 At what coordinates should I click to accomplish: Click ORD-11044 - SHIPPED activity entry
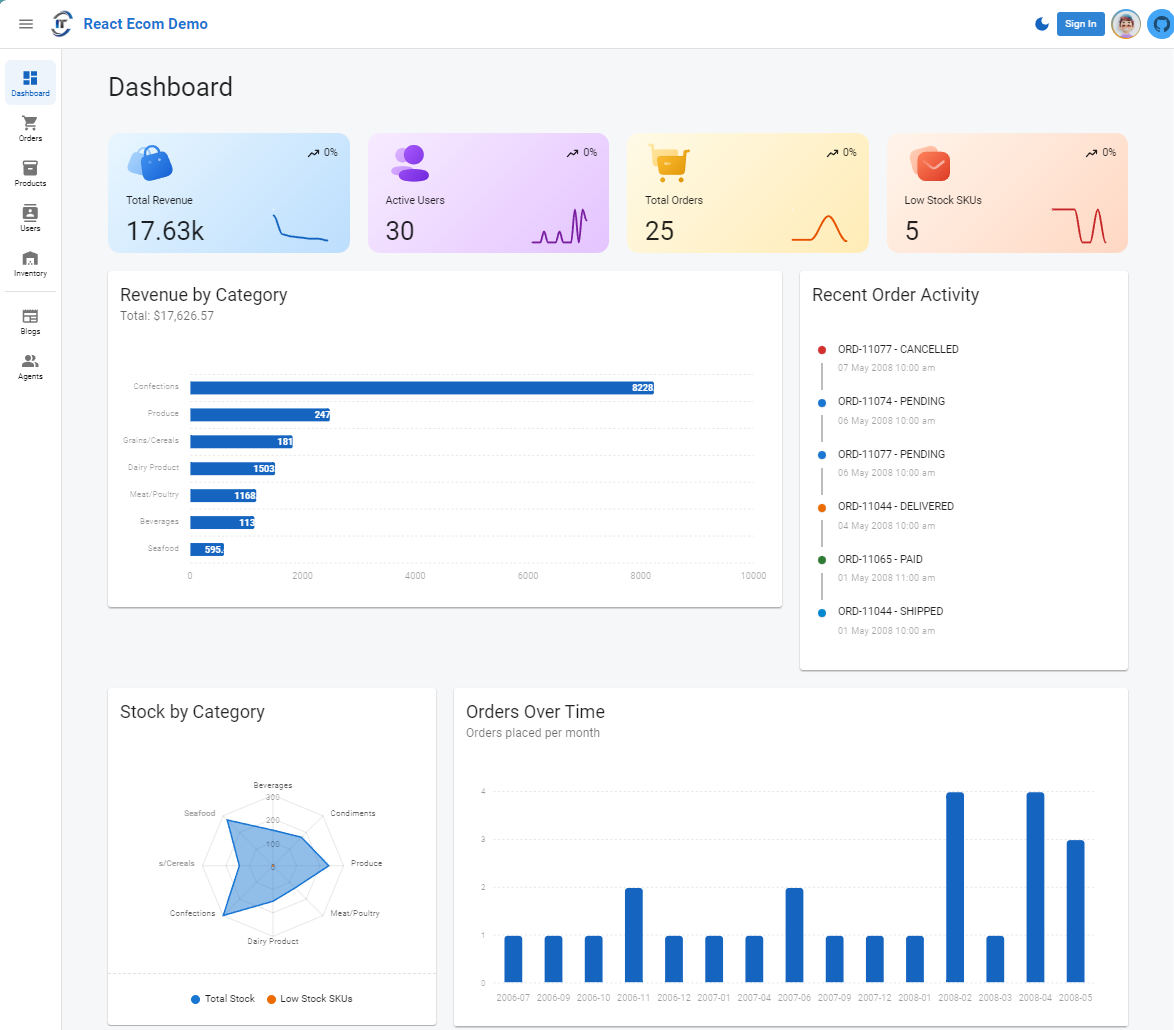point(890,612)
